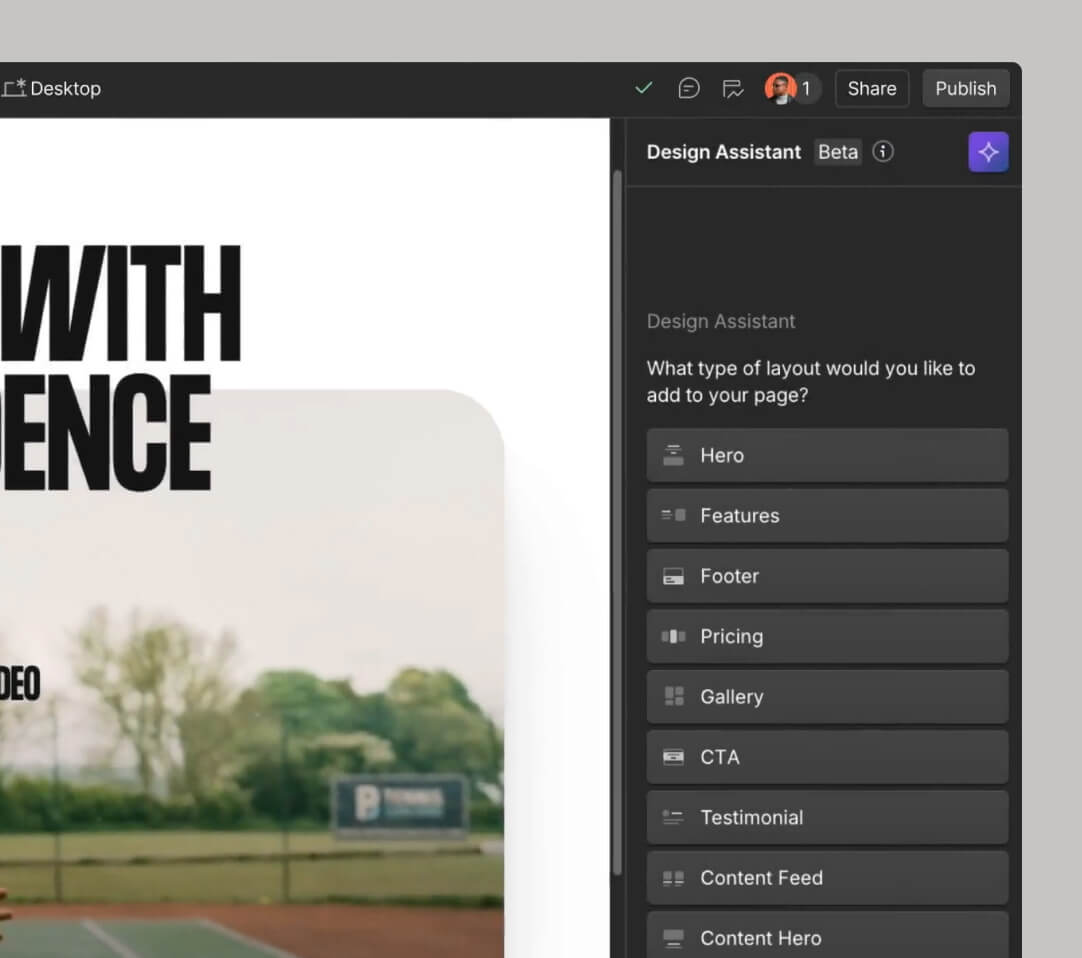Pick the CTA layout option

pos(827,757)
